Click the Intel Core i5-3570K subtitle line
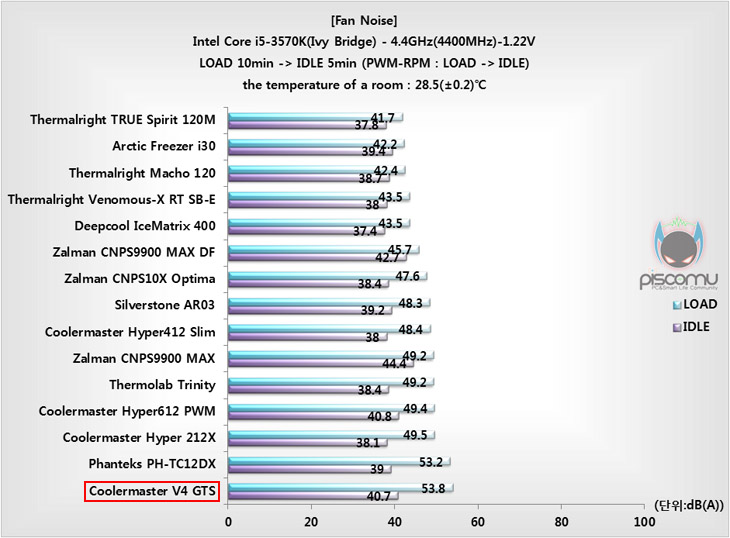This screenshot has height=538, width=730. coord(364,42)
